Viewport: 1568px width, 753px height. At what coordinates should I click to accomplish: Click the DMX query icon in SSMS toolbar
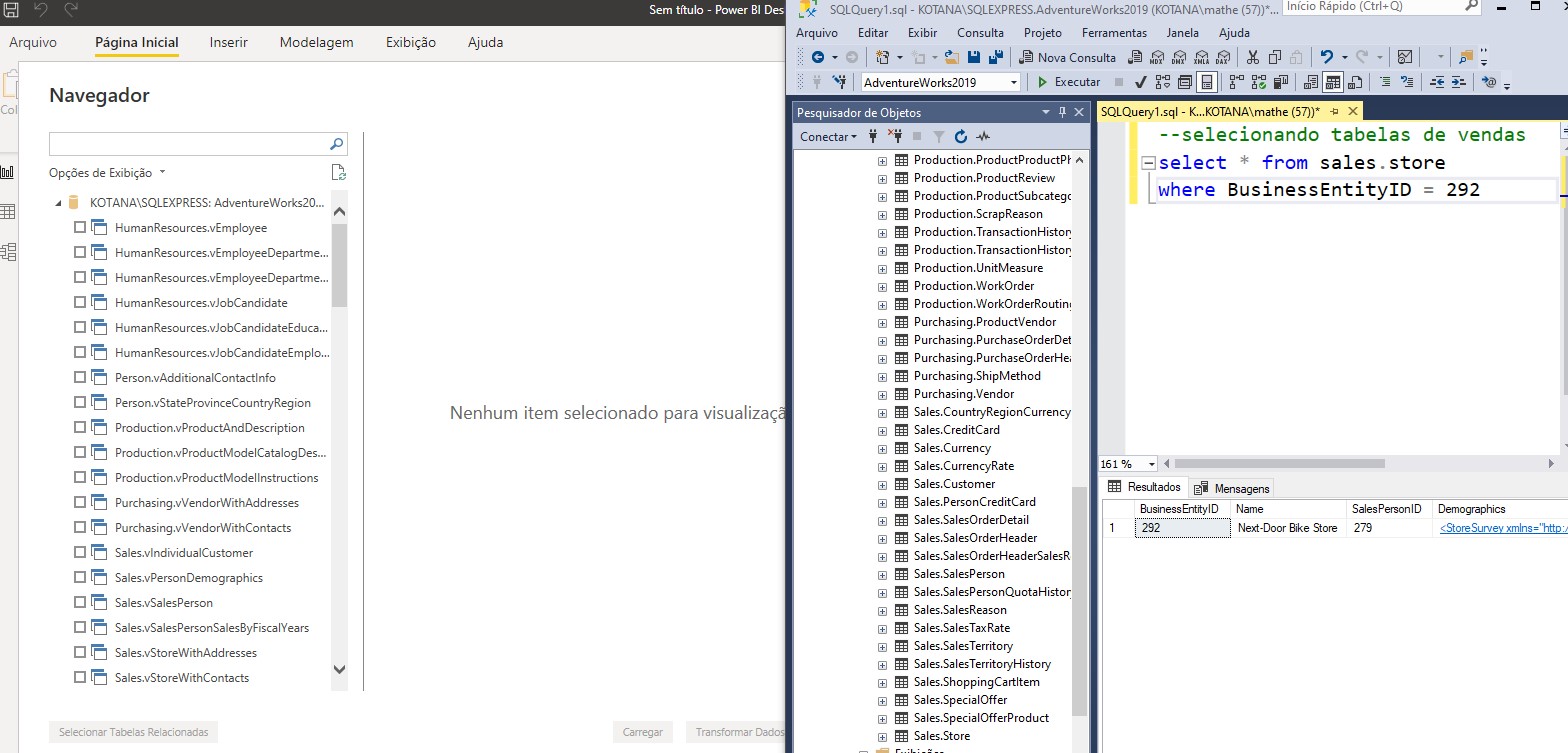click(1178, 58)
